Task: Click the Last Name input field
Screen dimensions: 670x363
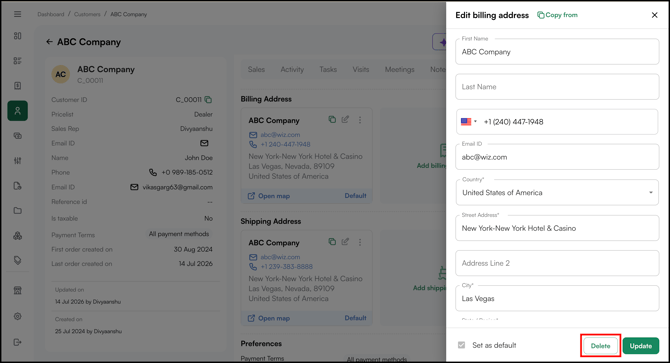Action: point(557,87)
